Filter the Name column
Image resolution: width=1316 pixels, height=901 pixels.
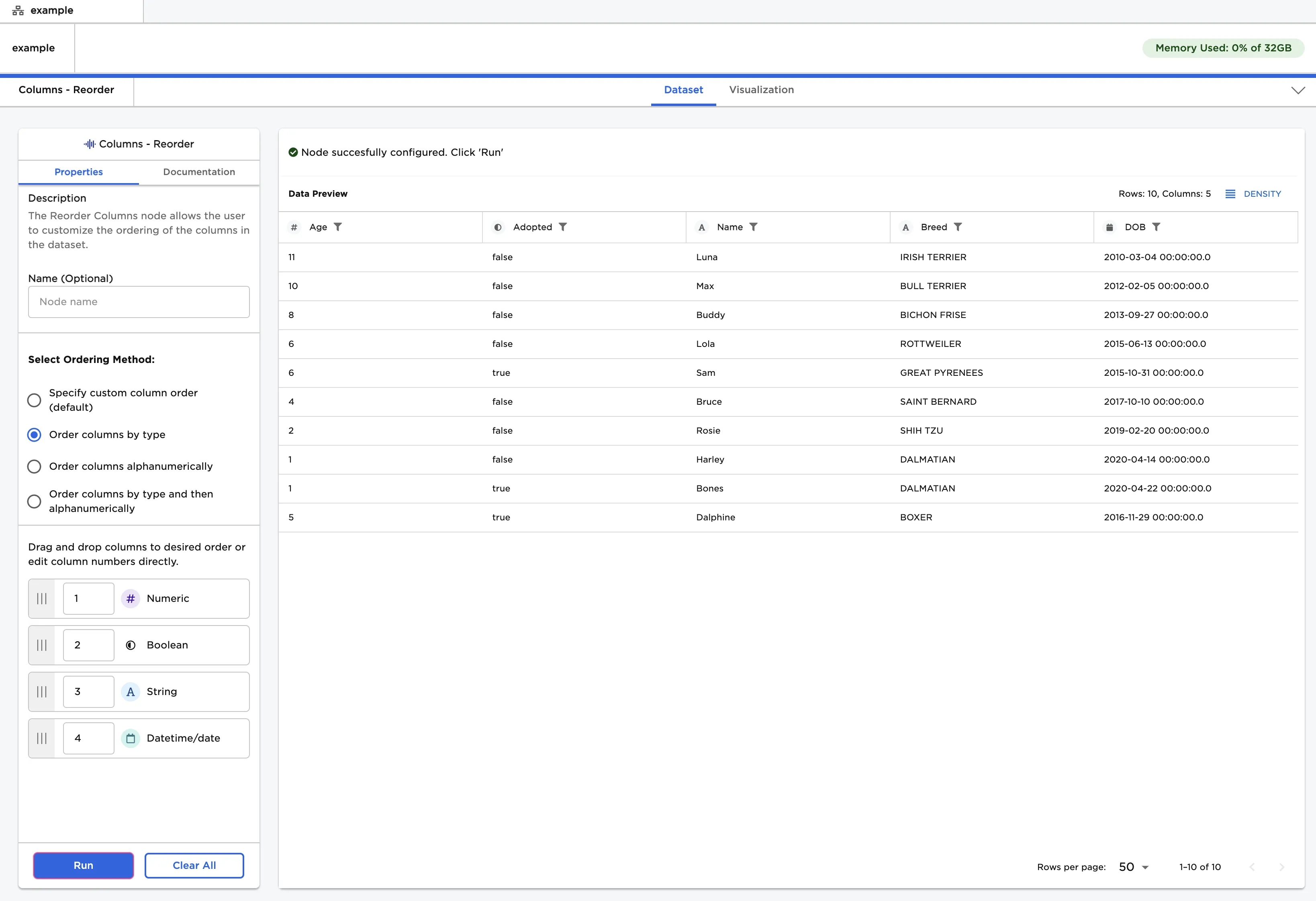[x=753, y=227]
